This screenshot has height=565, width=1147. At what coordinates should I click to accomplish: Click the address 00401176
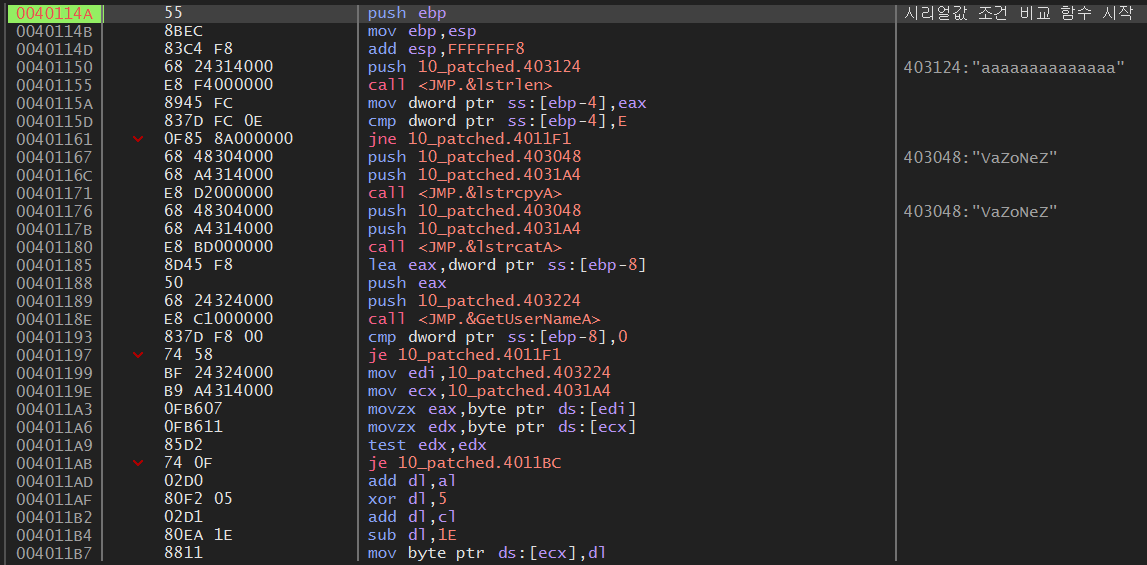52,211
